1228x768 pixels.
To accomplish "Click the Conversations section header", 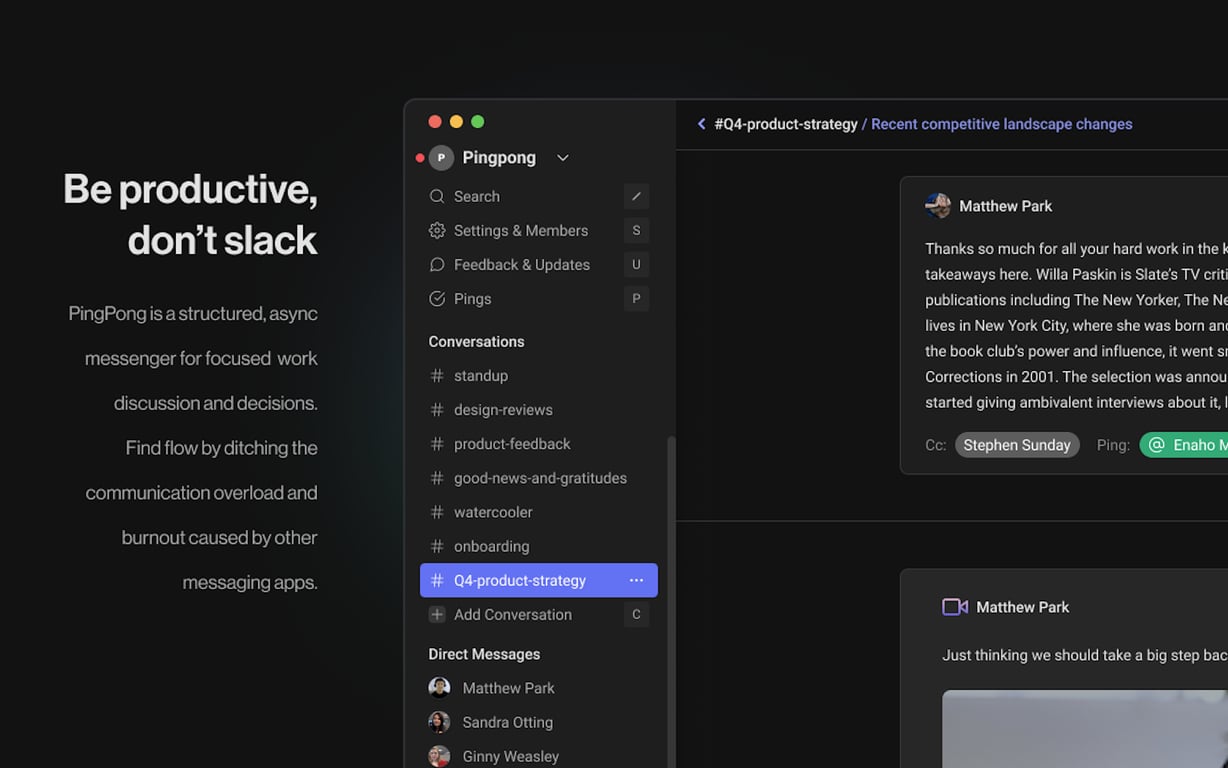I will point(476,342).
